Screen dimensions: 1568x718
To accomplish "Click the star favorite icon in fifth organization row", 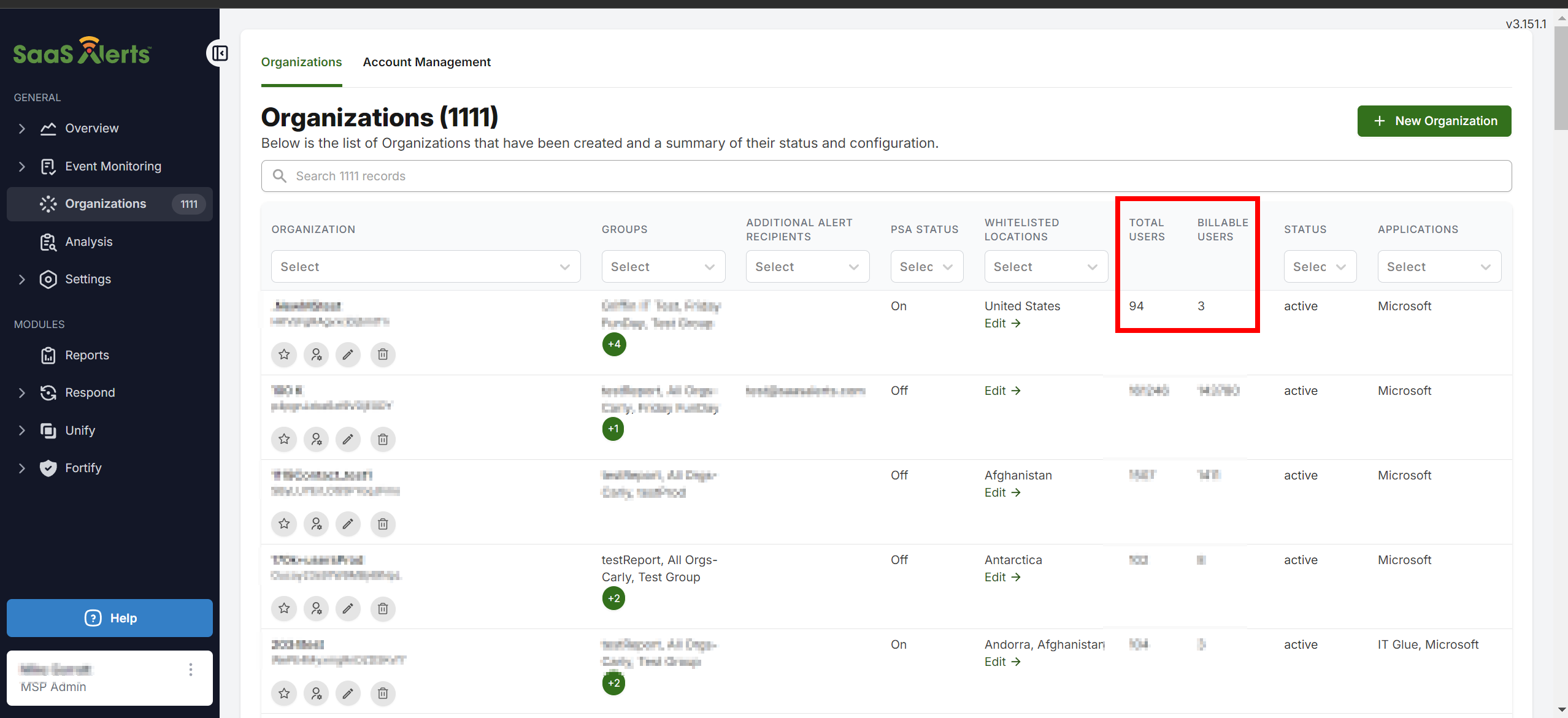I will 284,693.
